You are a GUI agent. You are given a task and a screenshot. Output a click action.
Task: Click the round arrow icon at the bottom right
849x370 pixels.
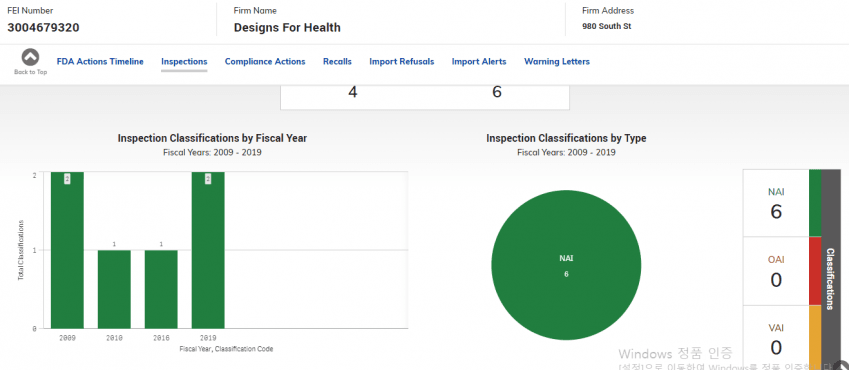coord(841,366)
